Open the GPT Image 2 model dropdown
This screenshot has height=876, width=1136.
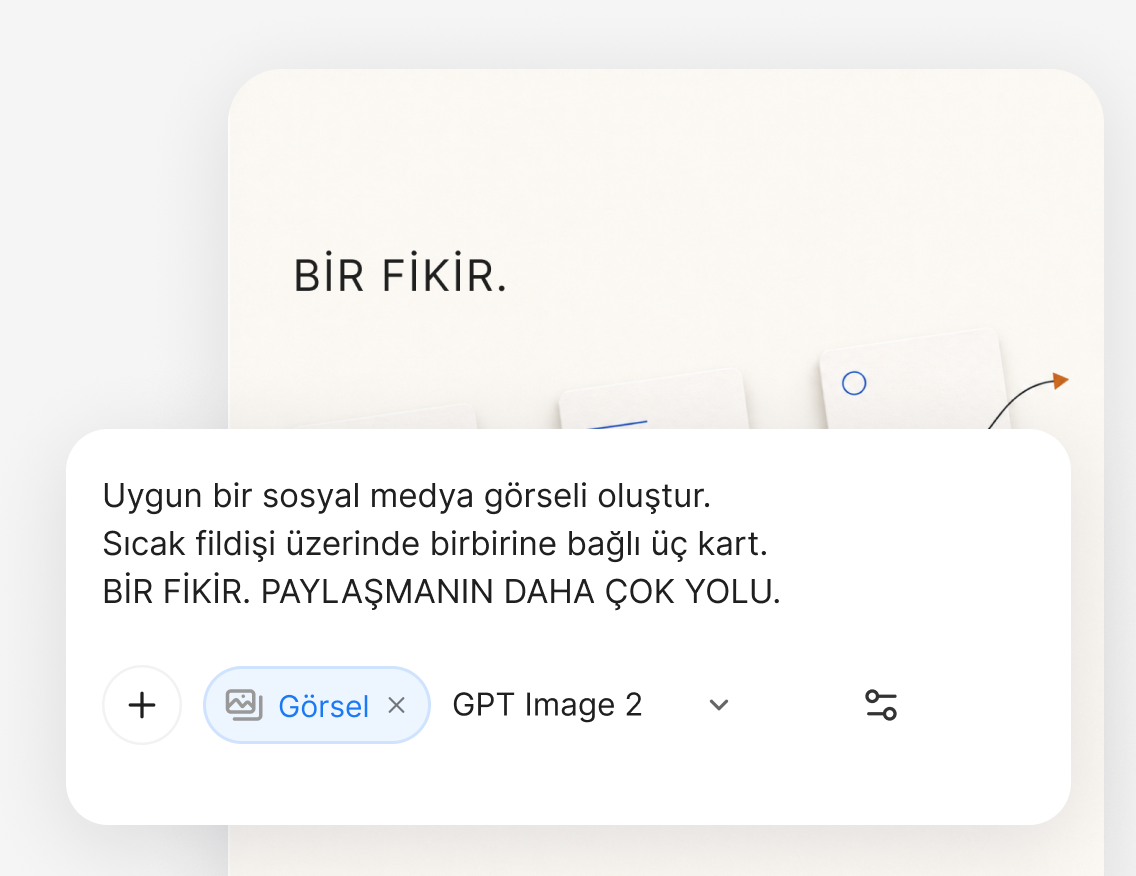[x=591, y=705]
